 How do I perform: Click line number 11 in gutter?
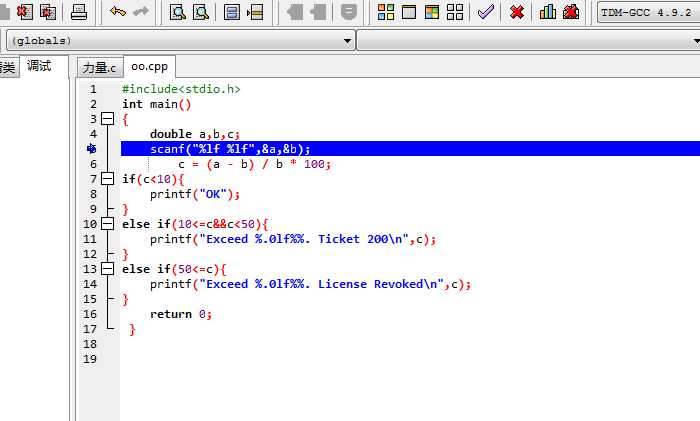coord(90,239)
